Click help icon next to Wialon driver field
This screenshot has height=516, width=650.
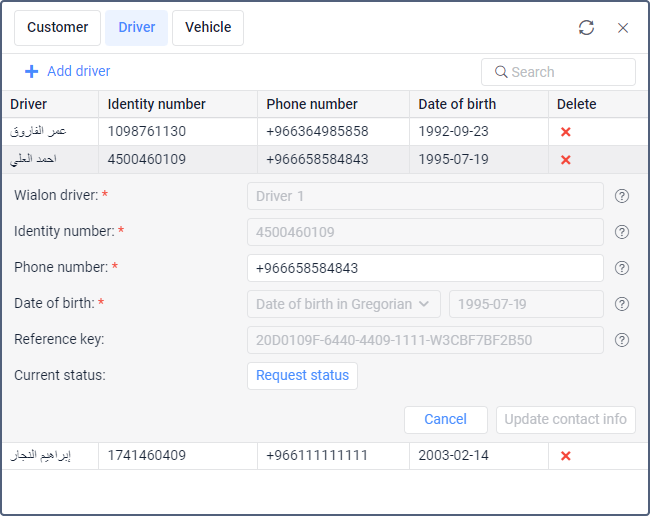[622, 196]
